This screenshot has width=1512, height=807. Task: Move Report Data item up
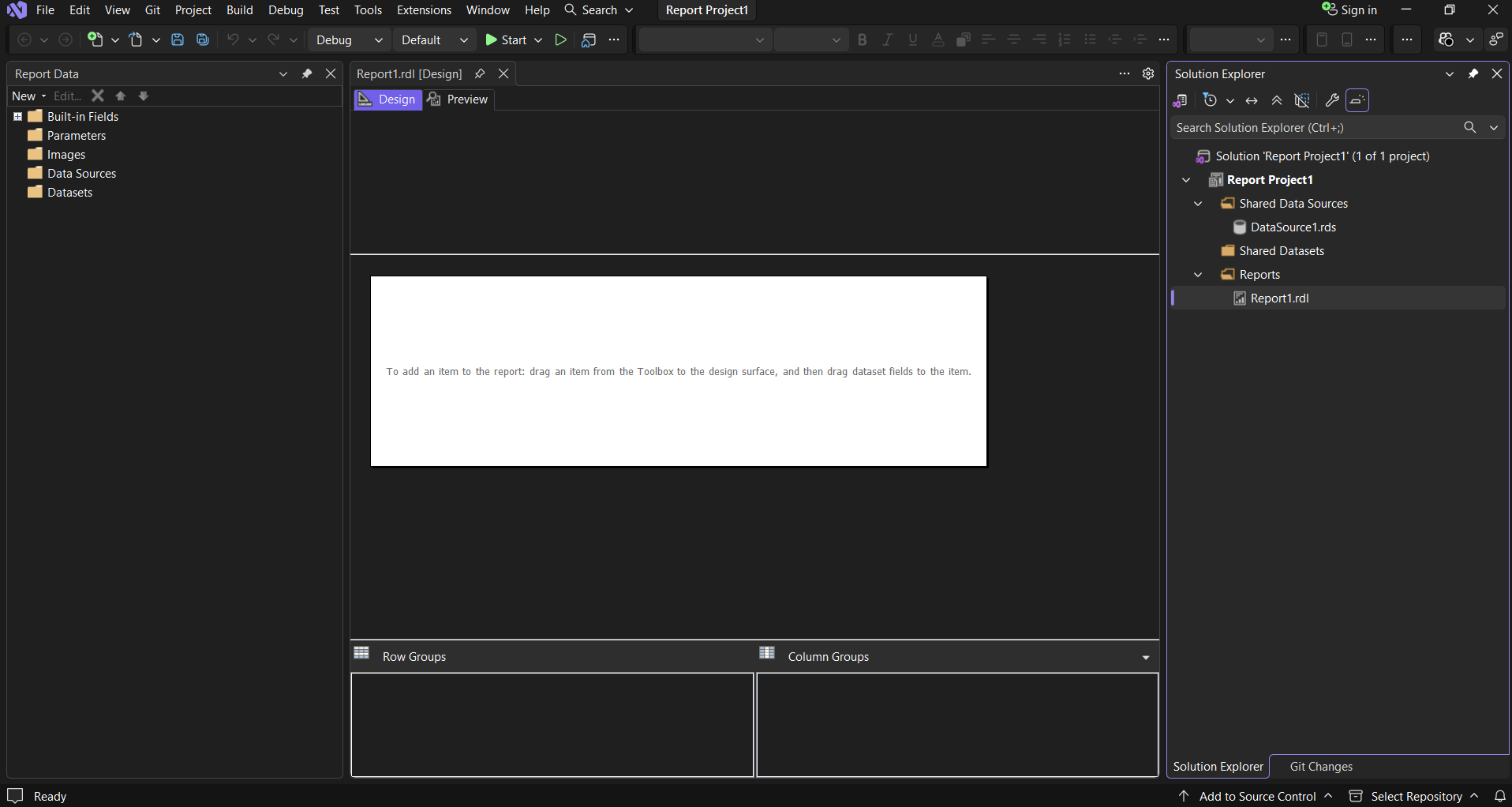[121, 96]
